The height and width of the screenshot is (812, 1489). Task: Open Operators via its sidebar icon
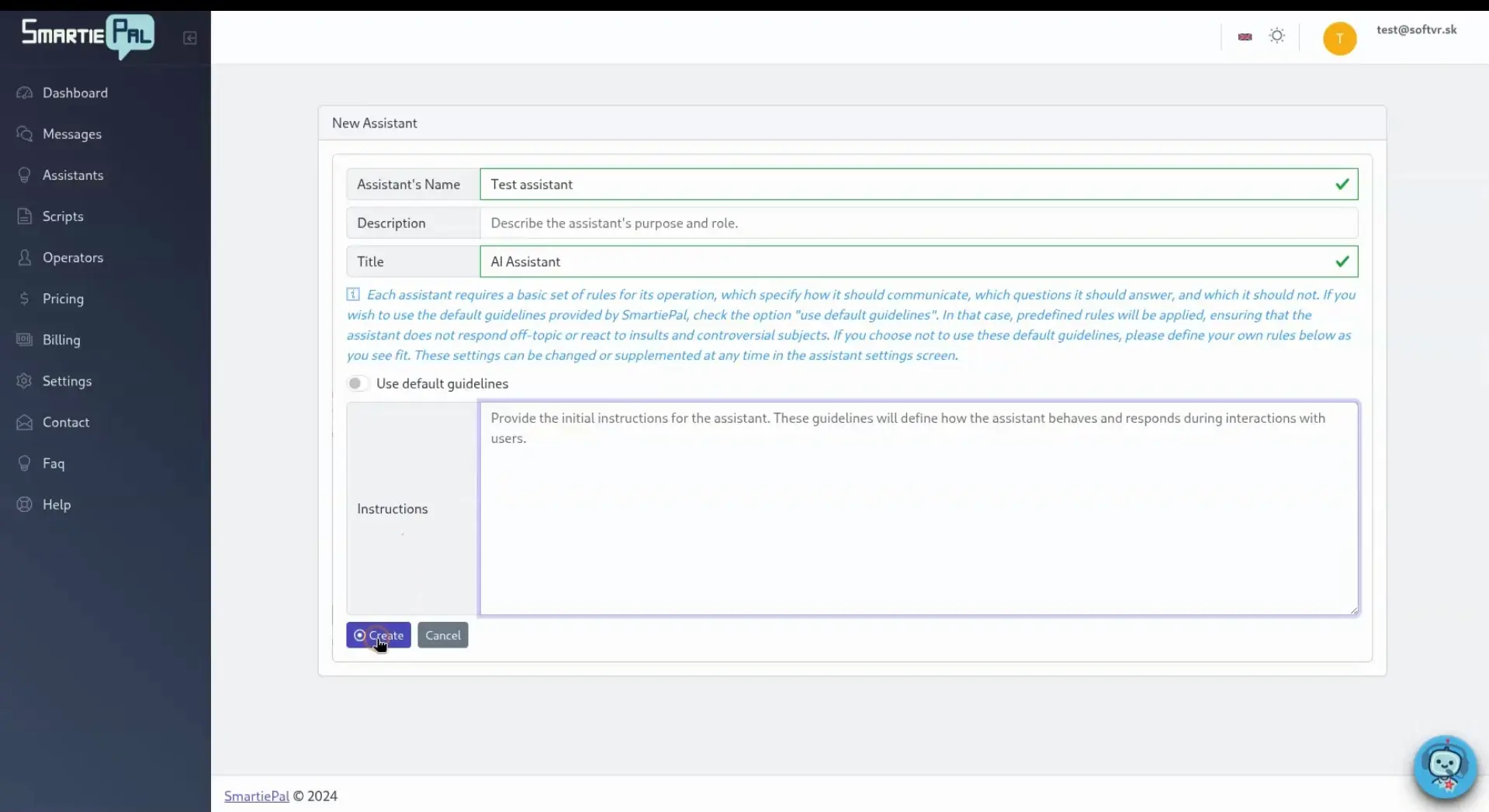point(24,257)
